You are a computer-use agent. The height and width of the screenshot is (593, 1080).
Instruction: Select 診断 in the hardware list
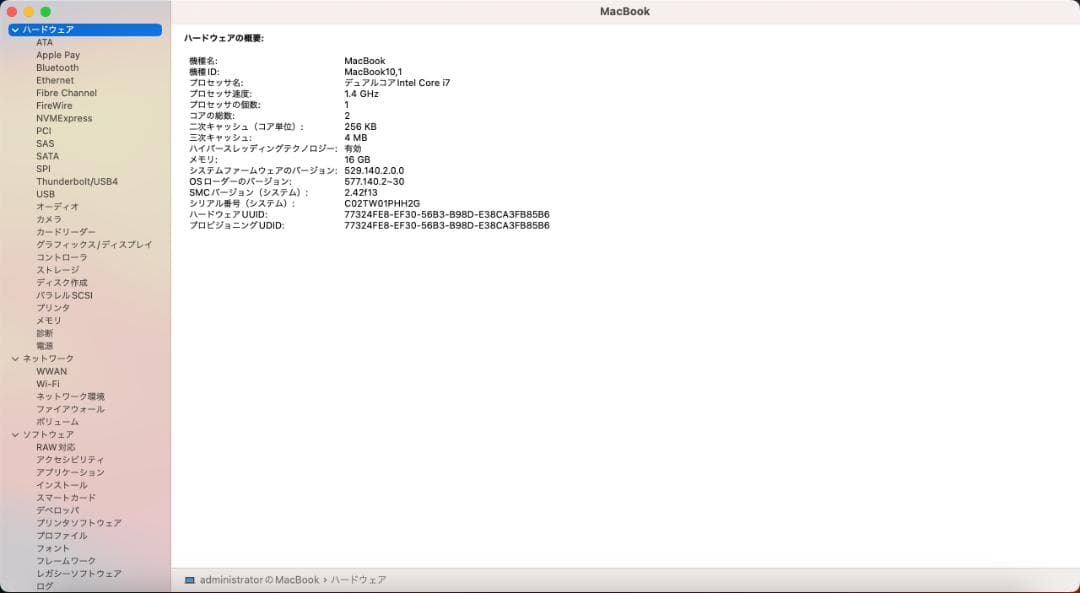(x=43, y=333)
